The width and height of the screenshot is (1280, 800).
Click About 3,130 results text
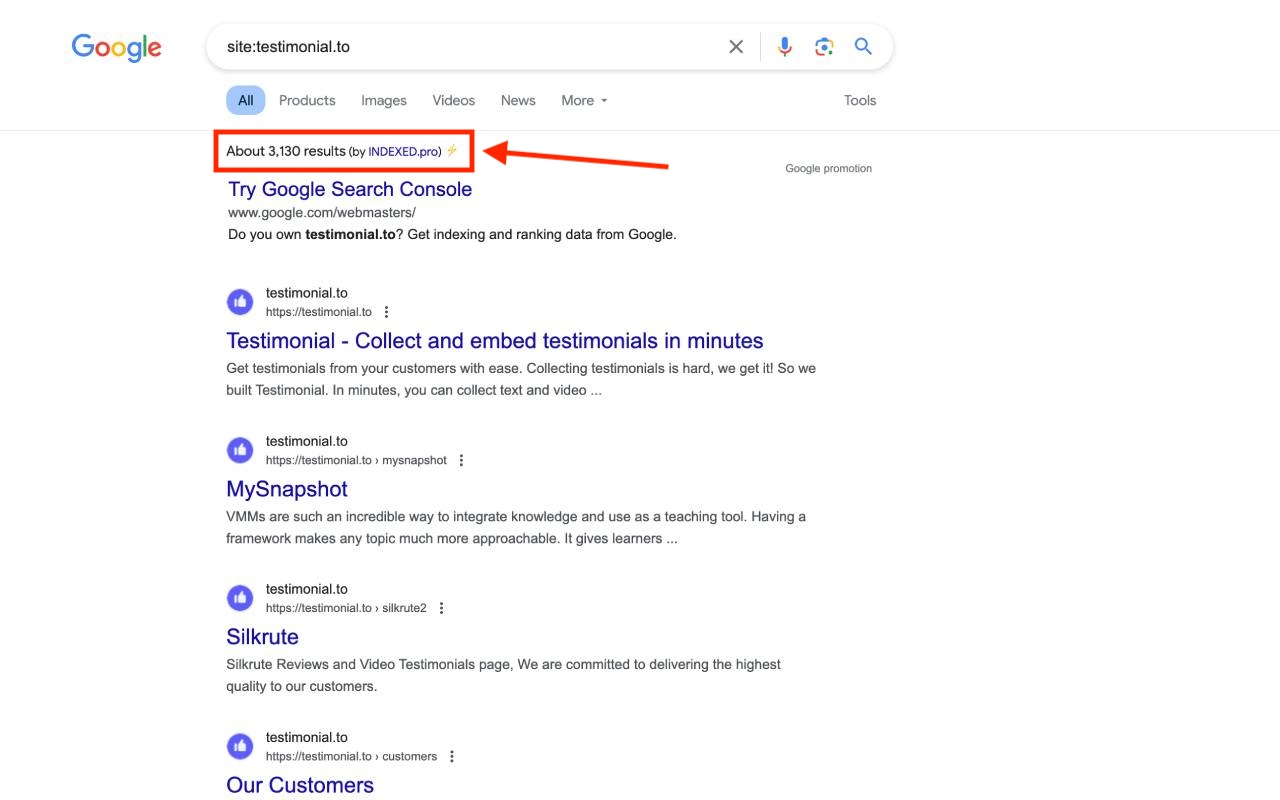click(285, 151)
